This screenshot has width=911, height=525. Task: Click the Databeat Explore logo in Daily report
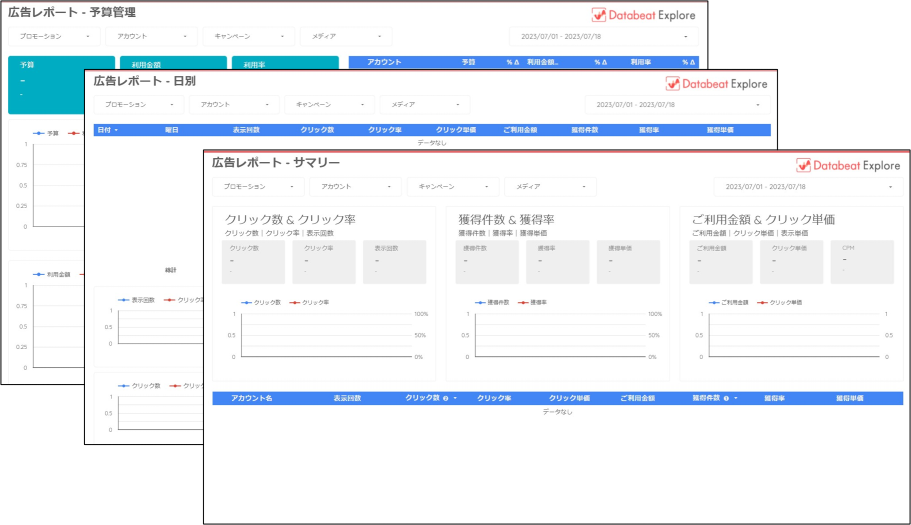(x=716, y=84)
